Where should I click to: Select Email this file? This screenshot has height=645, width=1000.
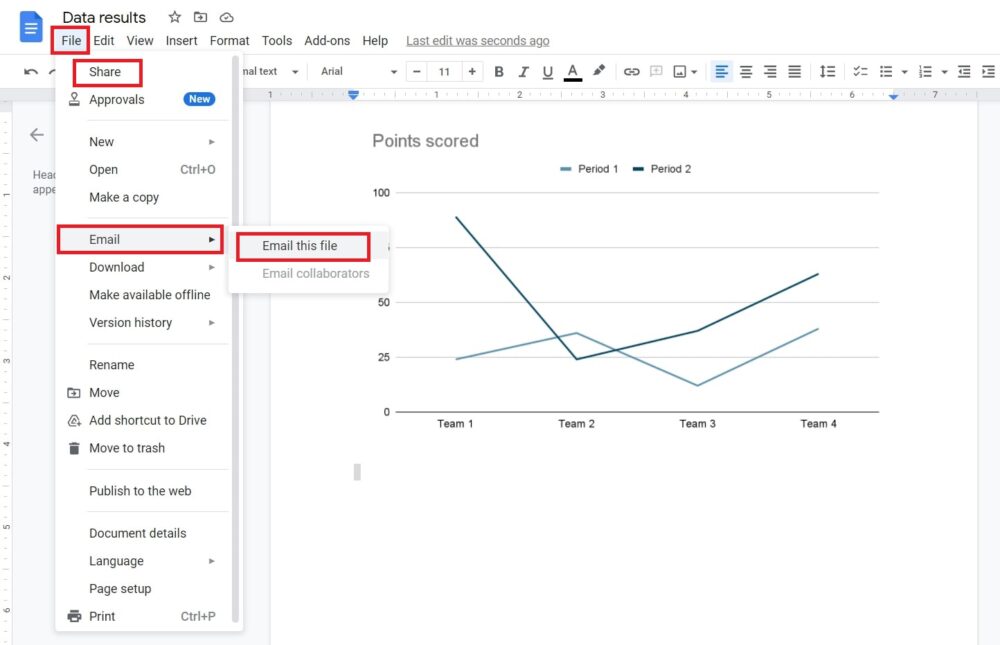pos(303,246)
